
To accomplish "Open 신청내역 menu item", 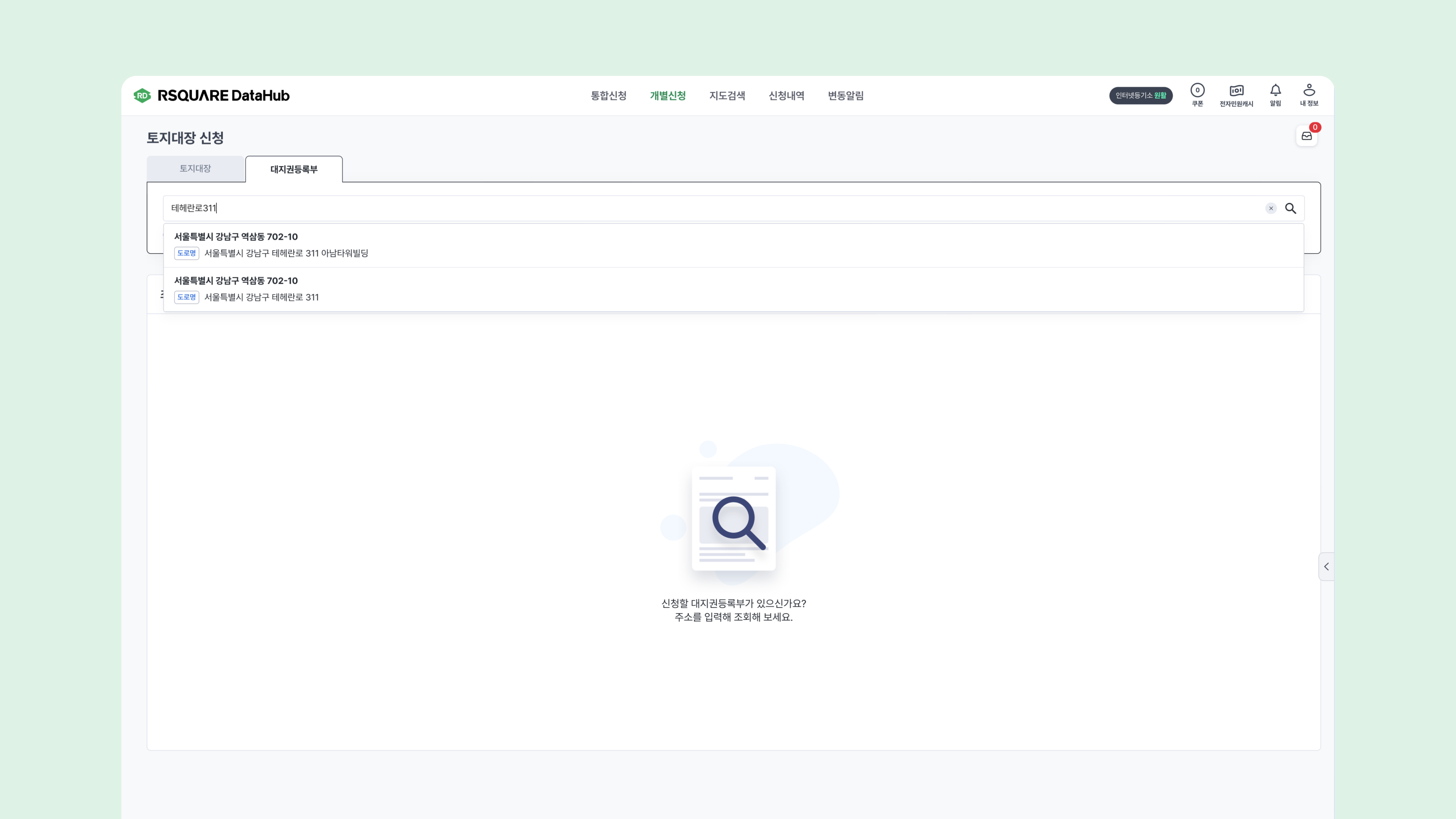I will (x=786, y=96).
